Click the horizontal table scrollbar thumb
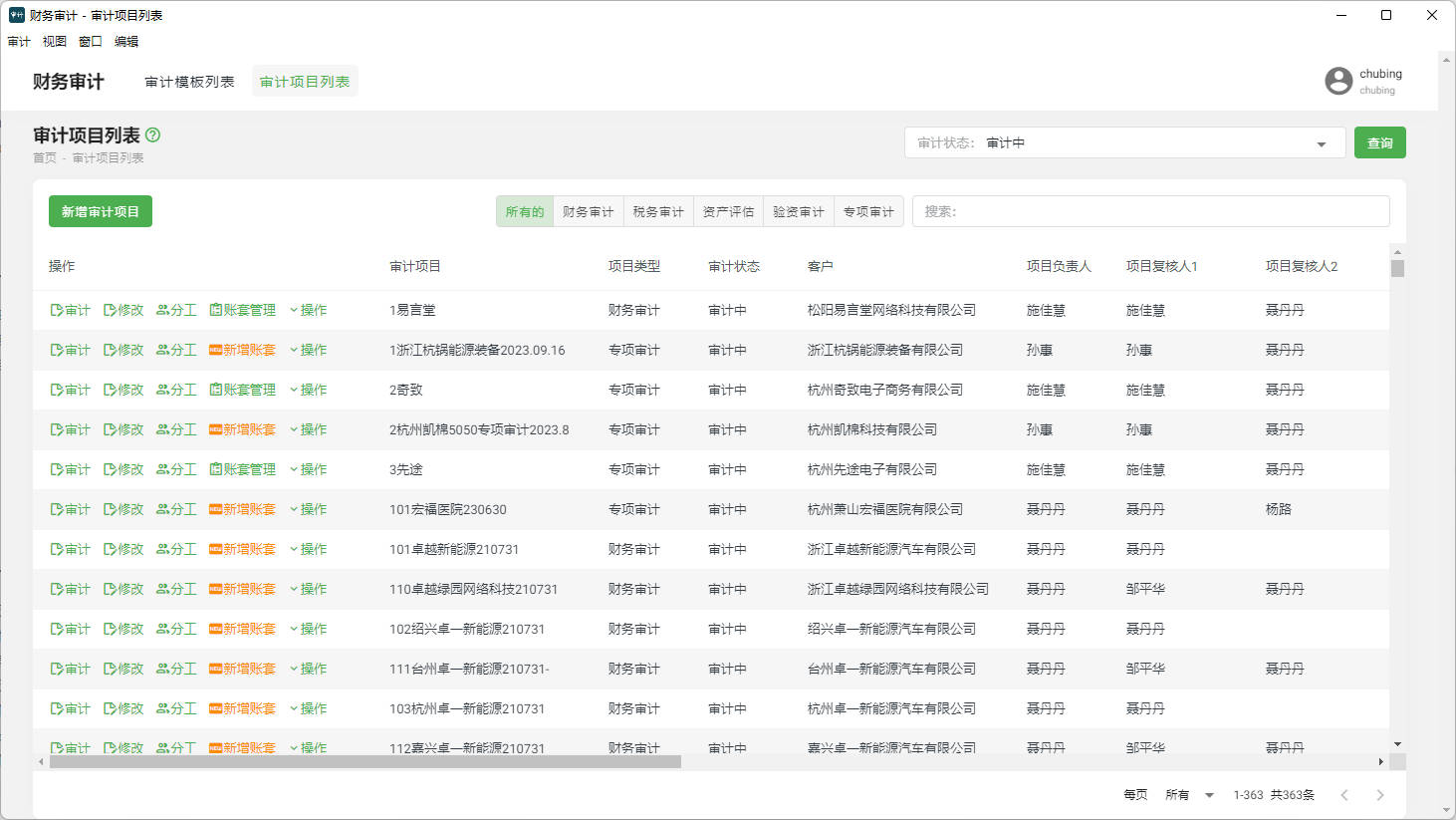 [365, 761]
